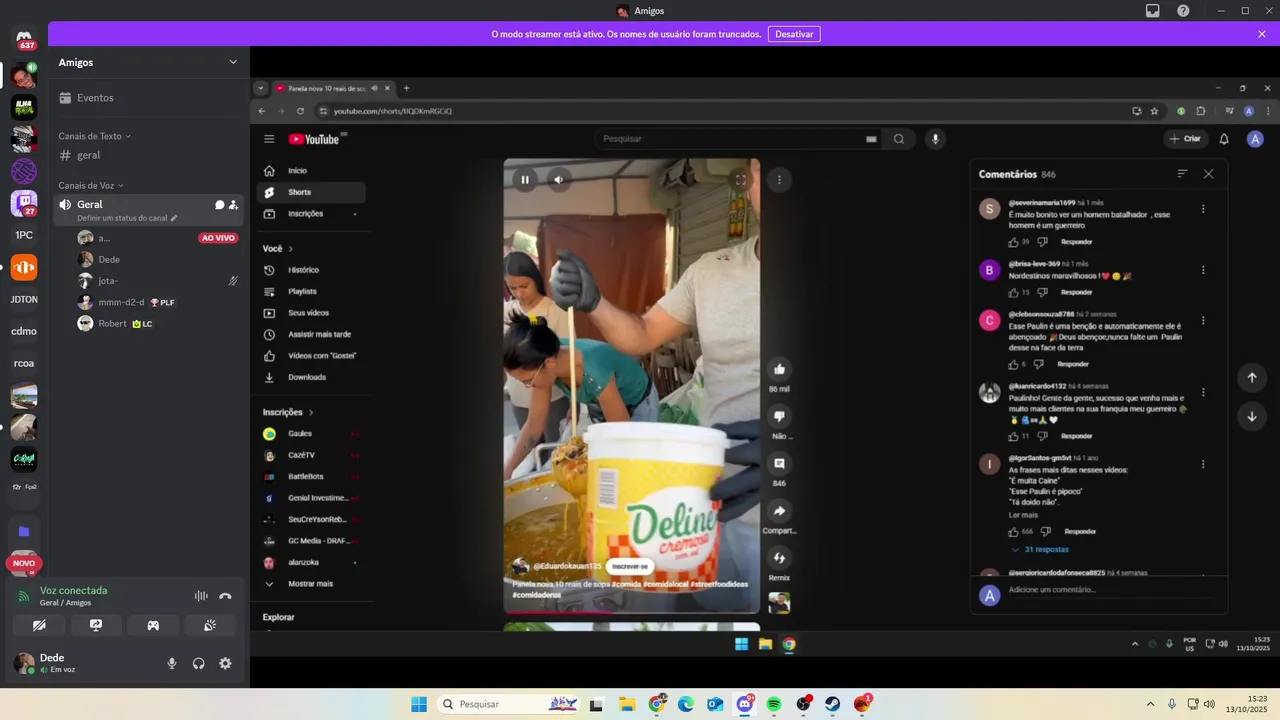Like the Short with thumbs up

[x=779, y=369]
